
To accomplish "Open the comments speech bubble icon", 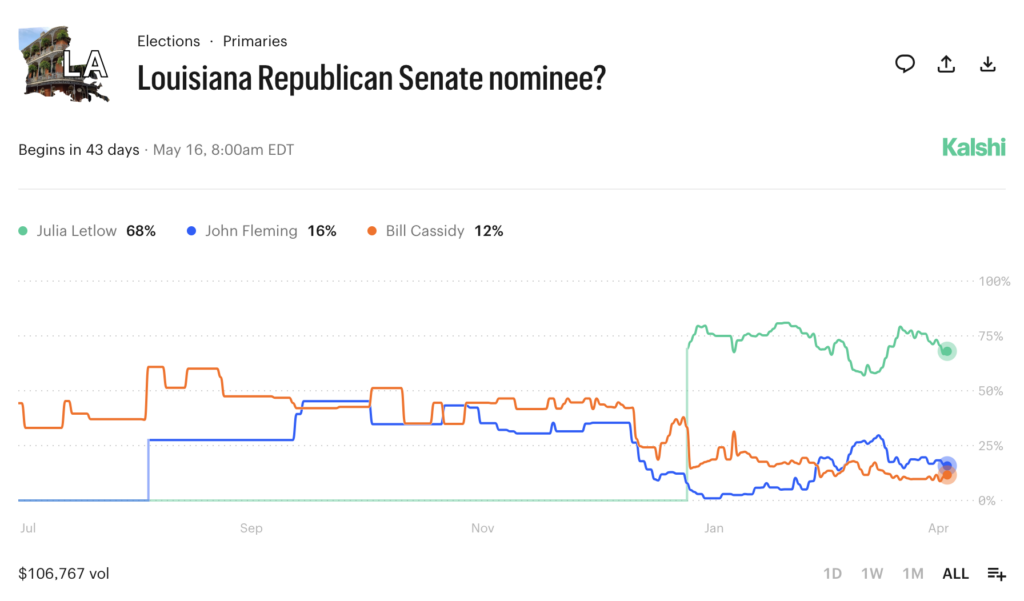I will (905, 64).
